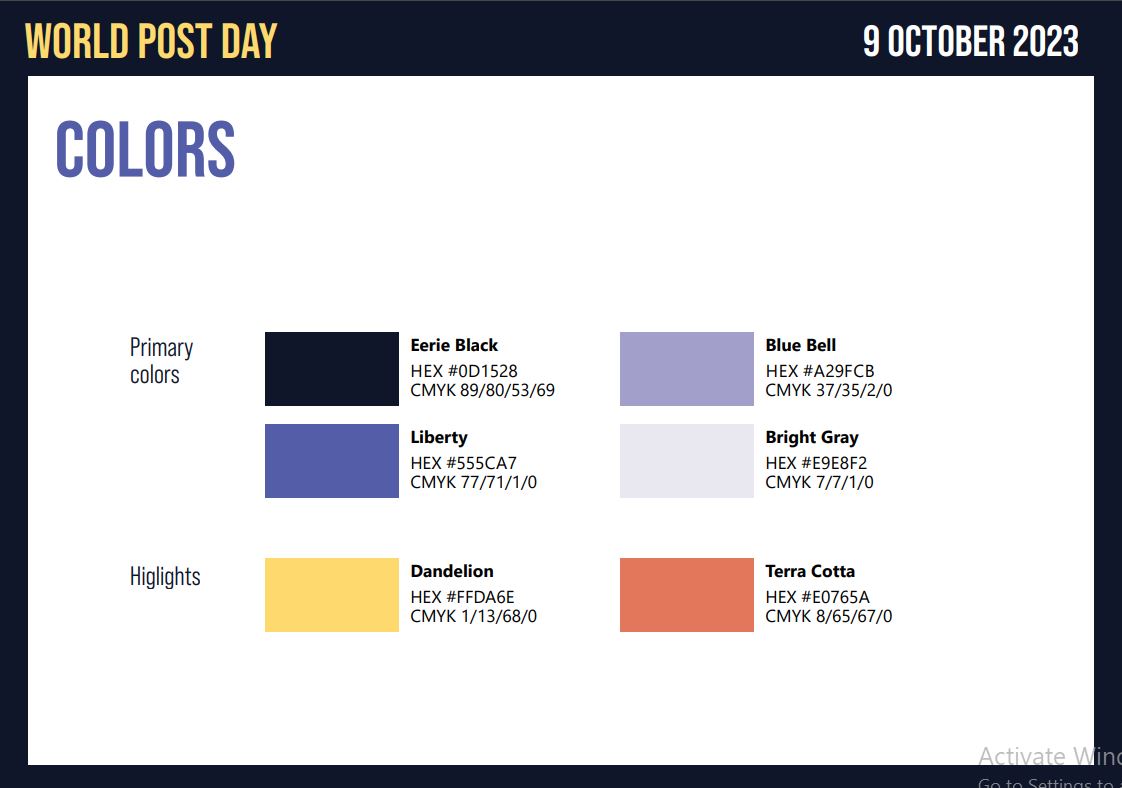This screenshot has height=788, width=1122.
Task: Click the HEX #555CA7 code
Action: (x=463, y=463)
